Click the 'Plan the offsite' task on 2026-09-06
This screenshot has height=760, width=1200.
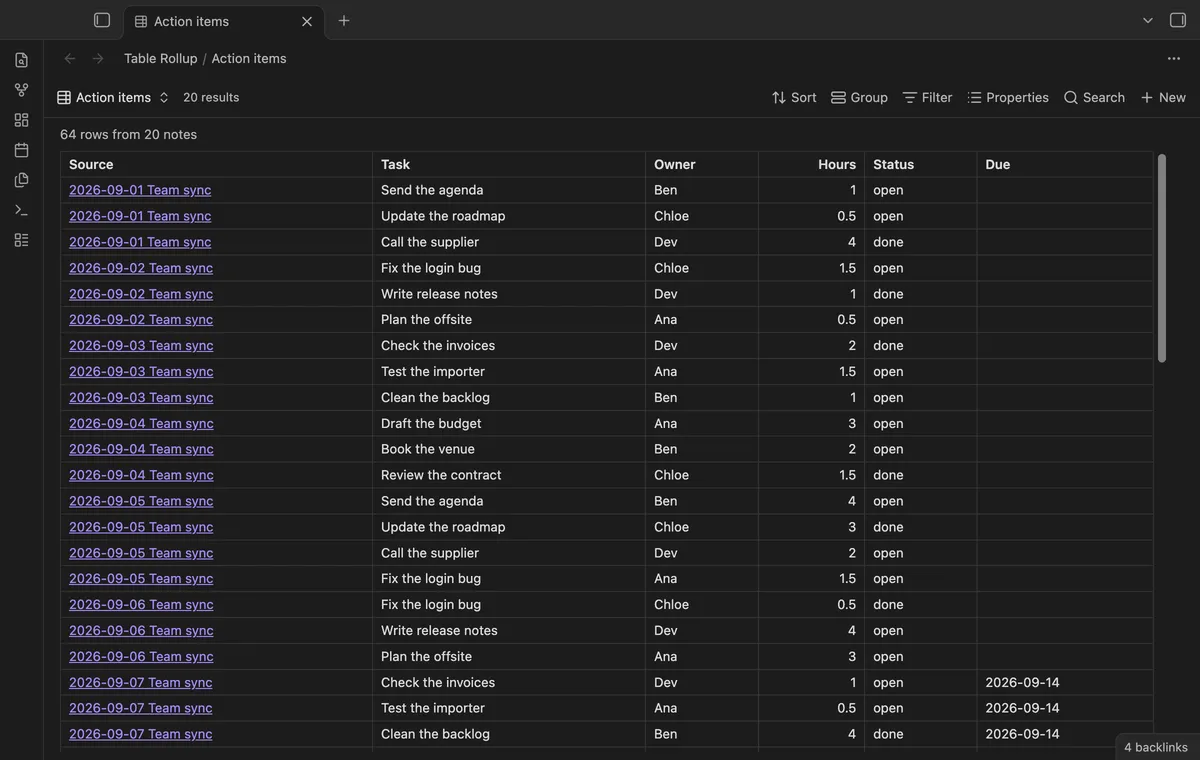click(x=426, y=656)
